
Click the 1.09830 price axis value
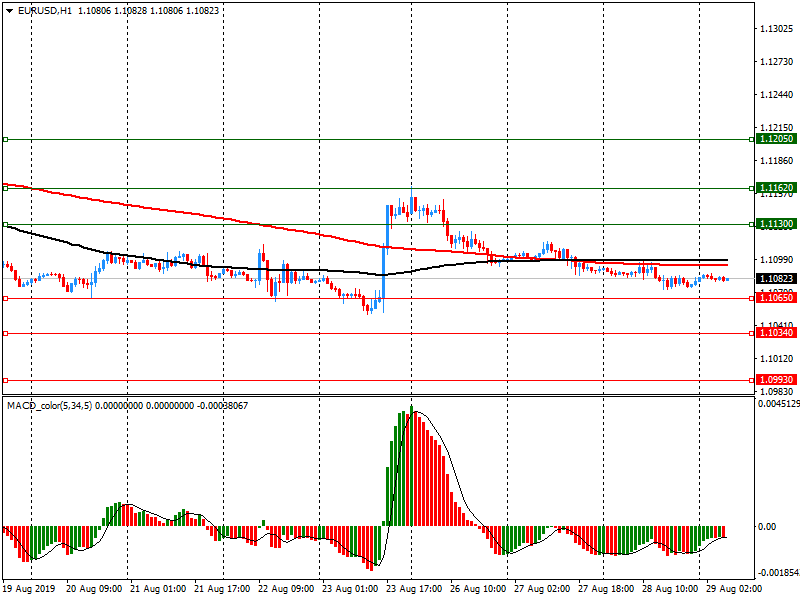(777, 392)
